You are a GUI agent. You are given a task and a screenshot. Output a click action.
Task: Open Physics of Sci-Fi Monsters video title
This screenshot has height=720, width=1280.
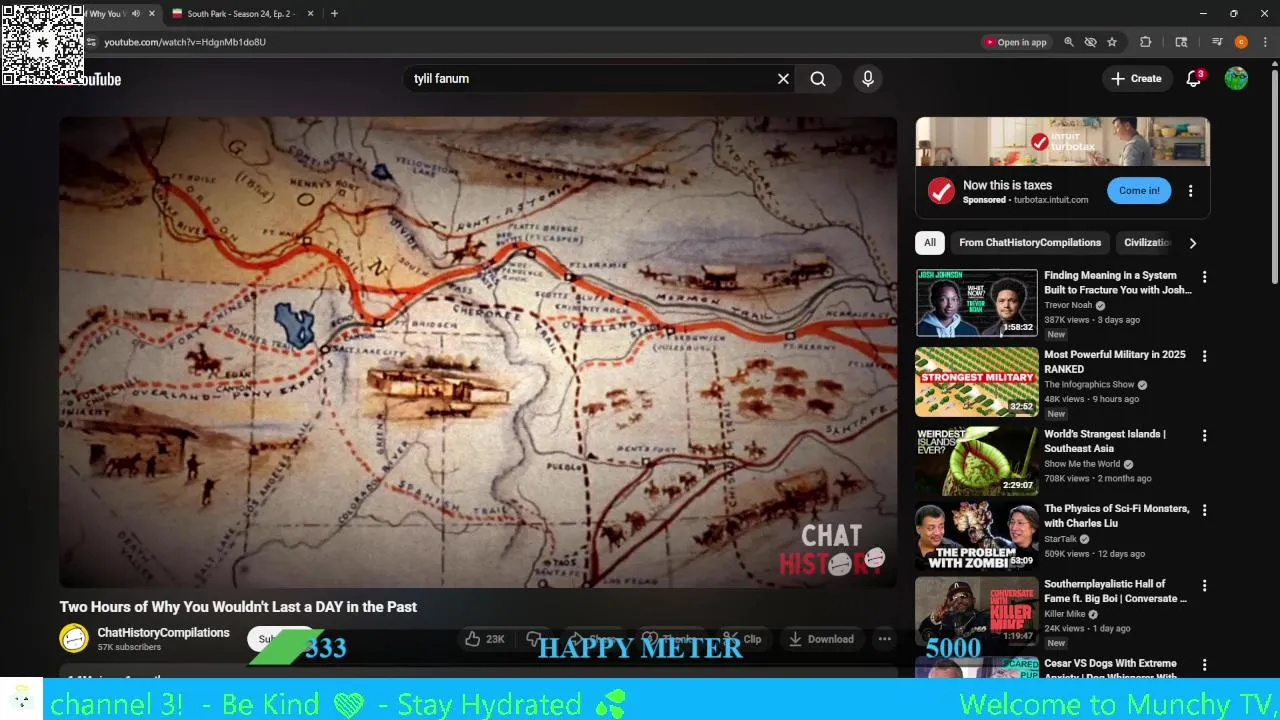coord(1117,516)
